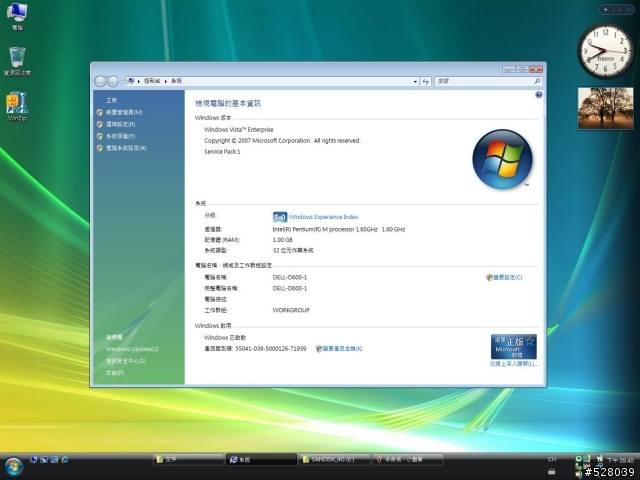Image resolution: width=640 pixels, height=480 pixels.
Task: Click the address bar refresh button
Action: coord(425,81)
